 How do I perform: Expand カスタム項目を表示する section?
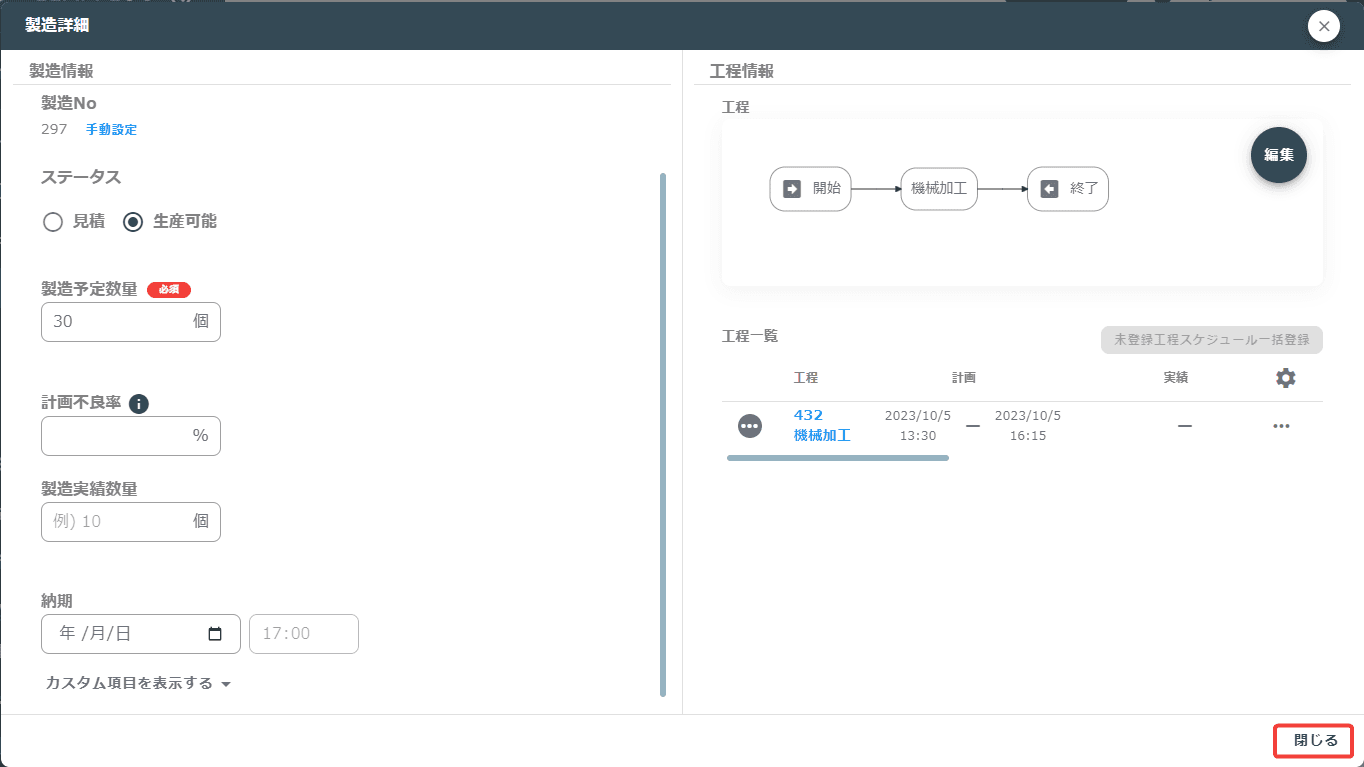pos(138,683)
